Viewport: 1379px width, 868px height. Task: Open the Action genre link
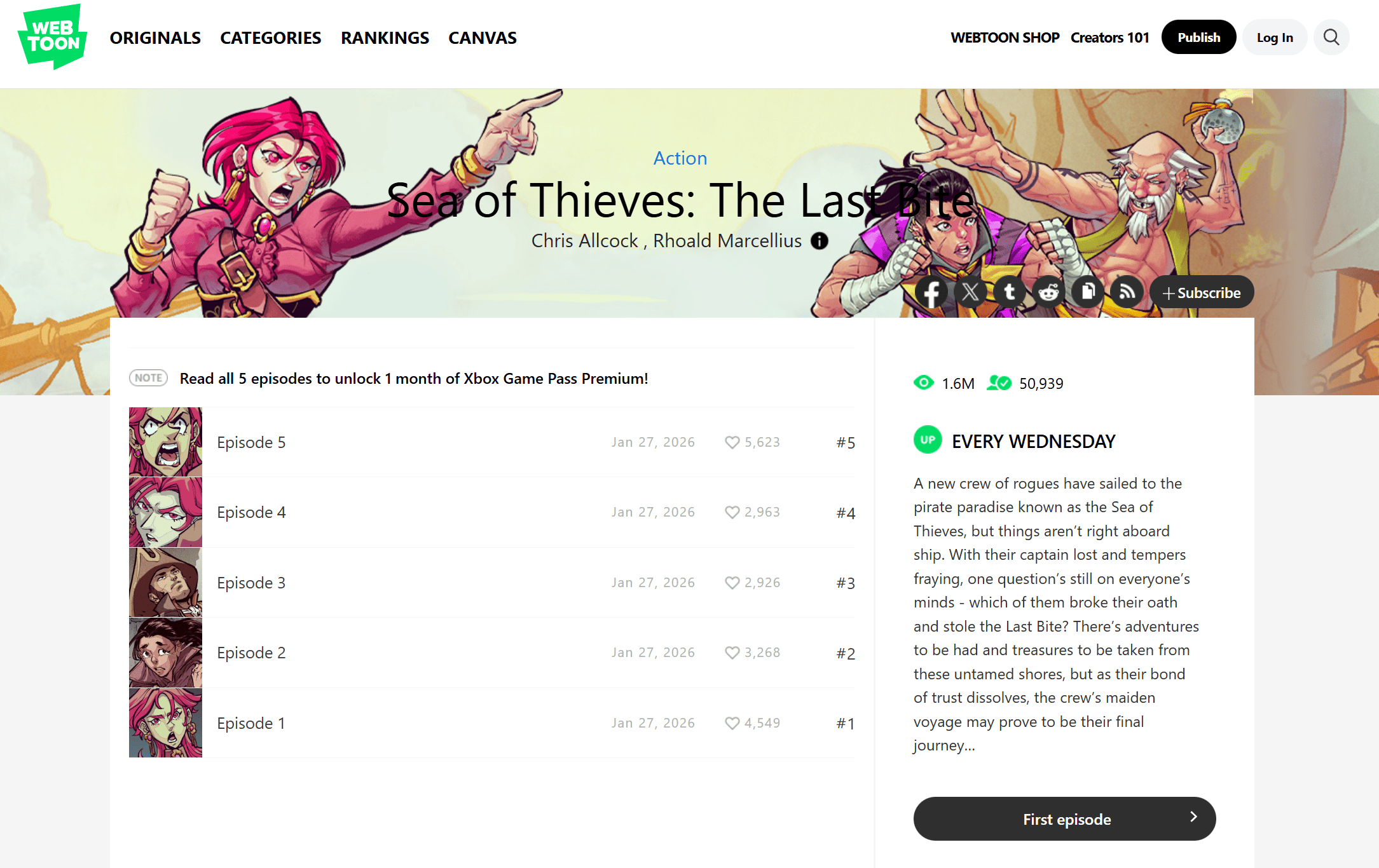(x=680, y=158)
